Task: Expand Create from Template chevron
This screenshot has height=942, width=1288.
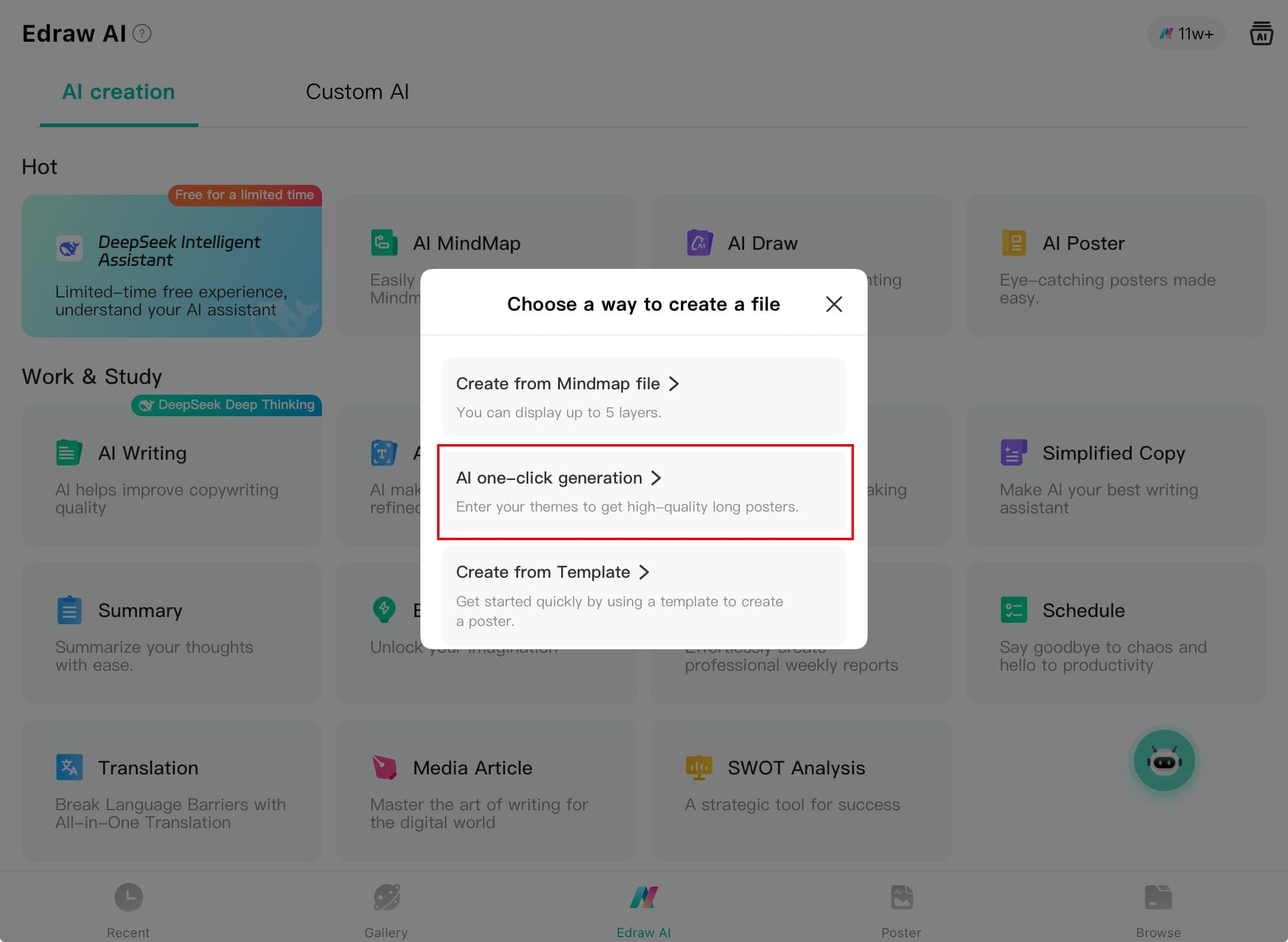Action: pos(644,572)
